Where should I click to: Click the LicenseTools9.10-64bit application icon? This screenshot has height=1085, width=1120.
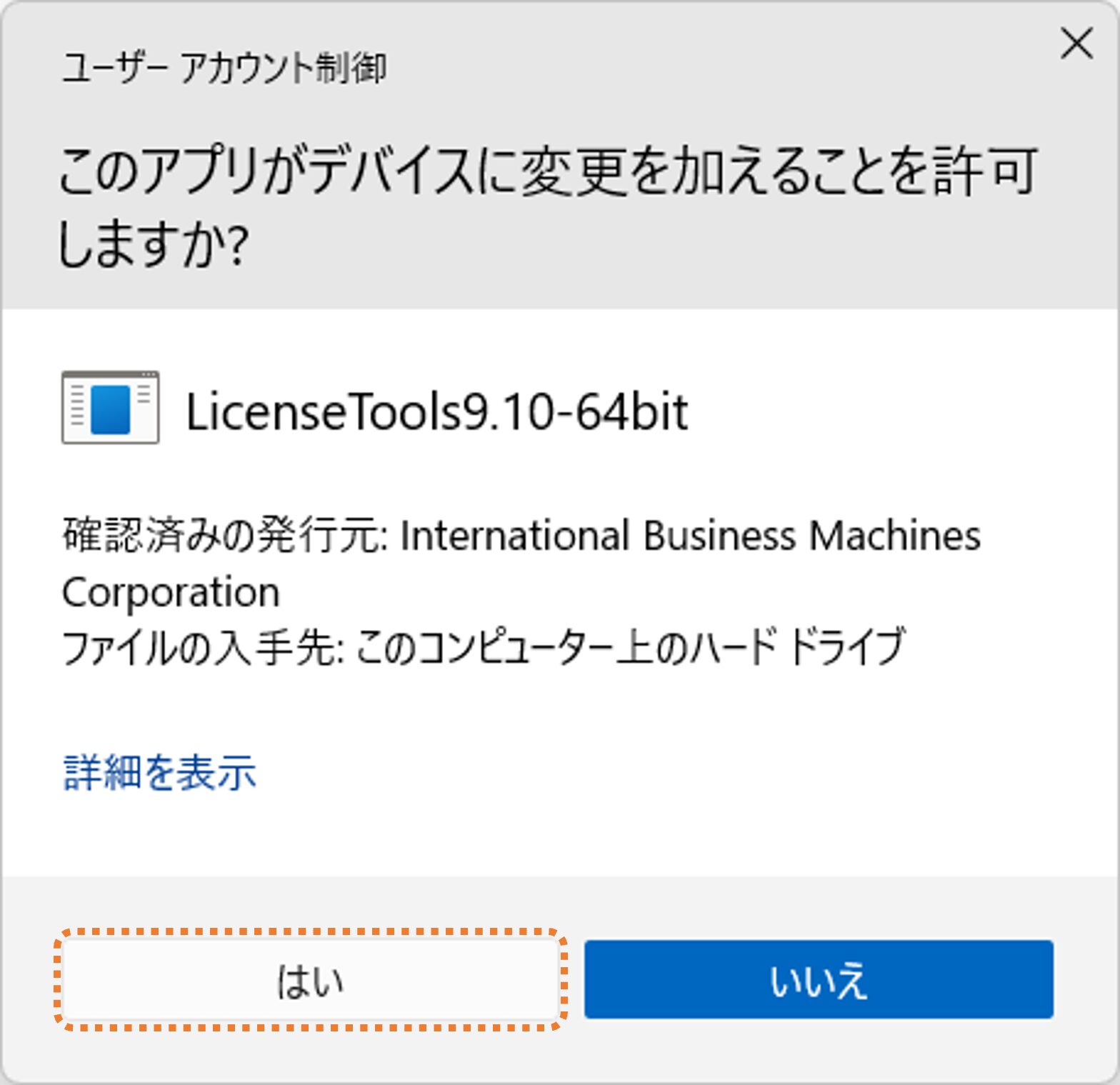tap(111, 408)
